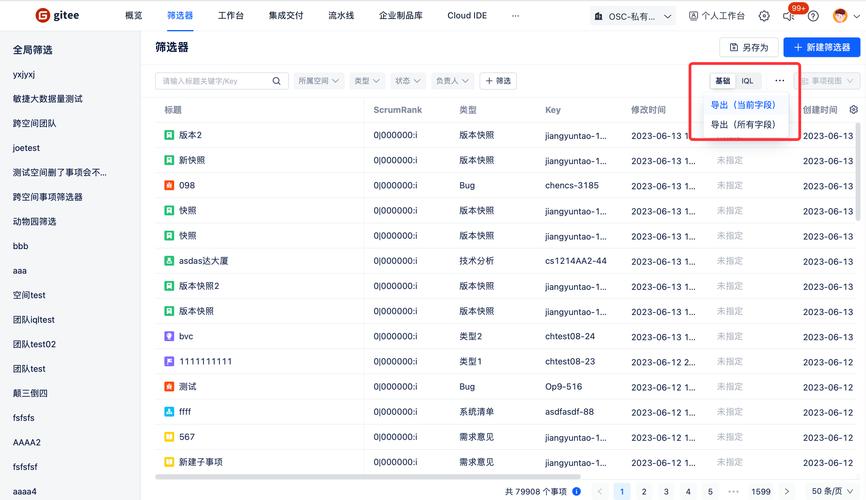The width and height of the screenshot is (866, 500).
Task: Select 敏捷大数据量测试 saved filter
Action: pyautogui.click(x=47, y=99)
